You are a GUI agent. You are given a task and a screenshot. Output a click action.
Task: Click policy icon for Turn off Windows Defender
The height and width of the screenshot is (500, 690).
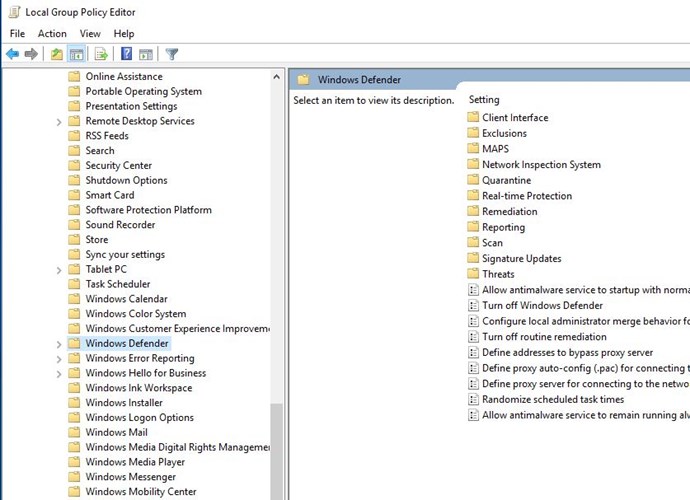coord(473,305)
